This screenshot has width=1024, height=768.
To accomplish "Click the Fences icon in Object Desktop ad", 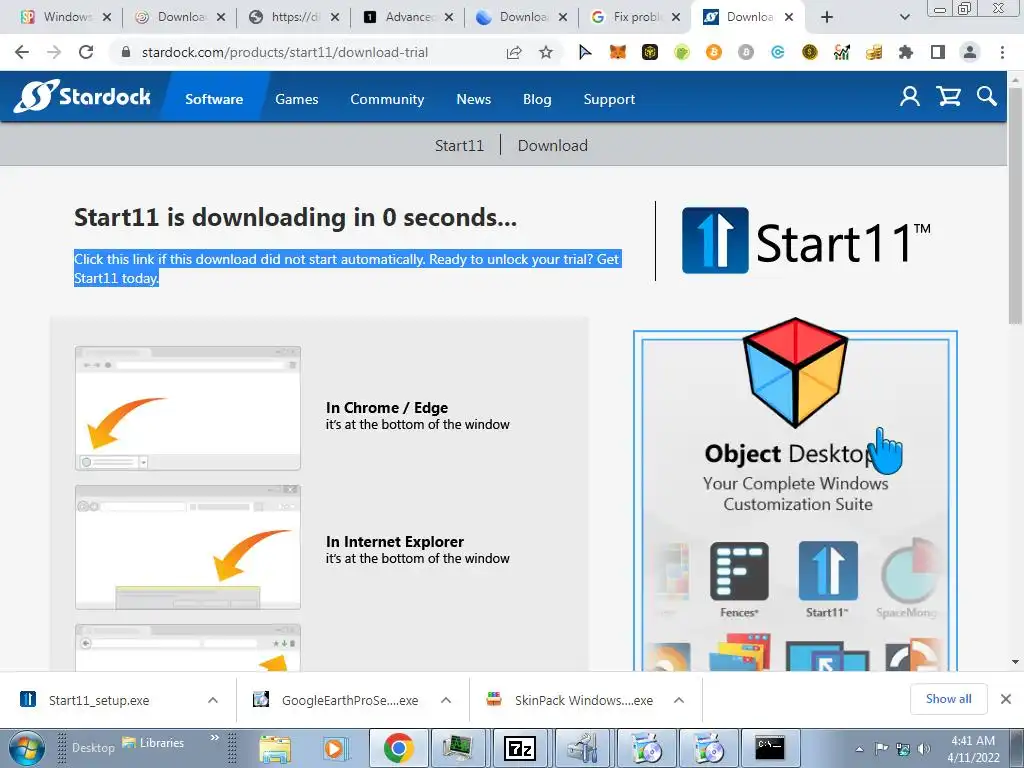I will [x=739, y=571].
